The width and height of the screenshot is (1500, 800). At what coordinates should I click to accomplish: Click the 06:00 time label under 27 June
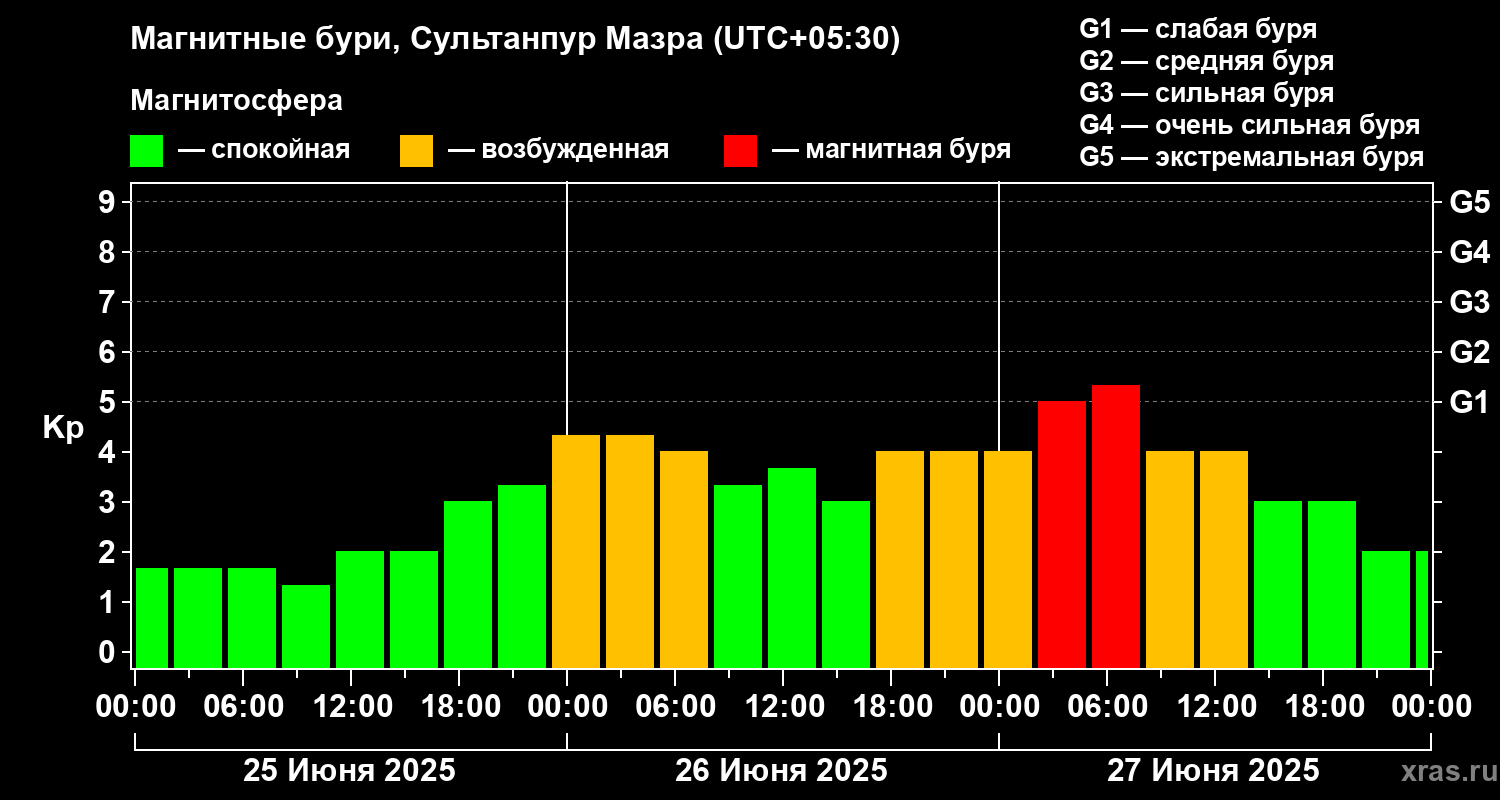pos(1106,706)
